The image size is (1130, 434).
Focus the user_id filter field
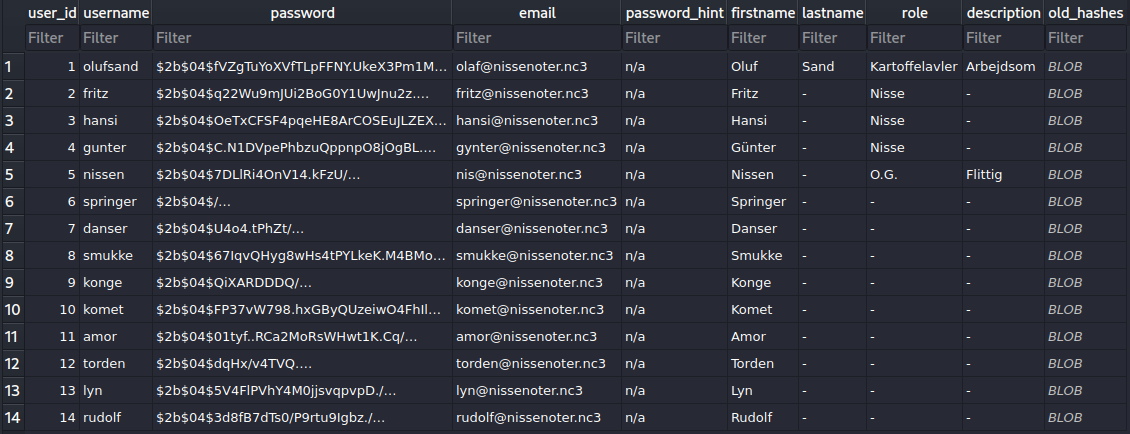51,39
